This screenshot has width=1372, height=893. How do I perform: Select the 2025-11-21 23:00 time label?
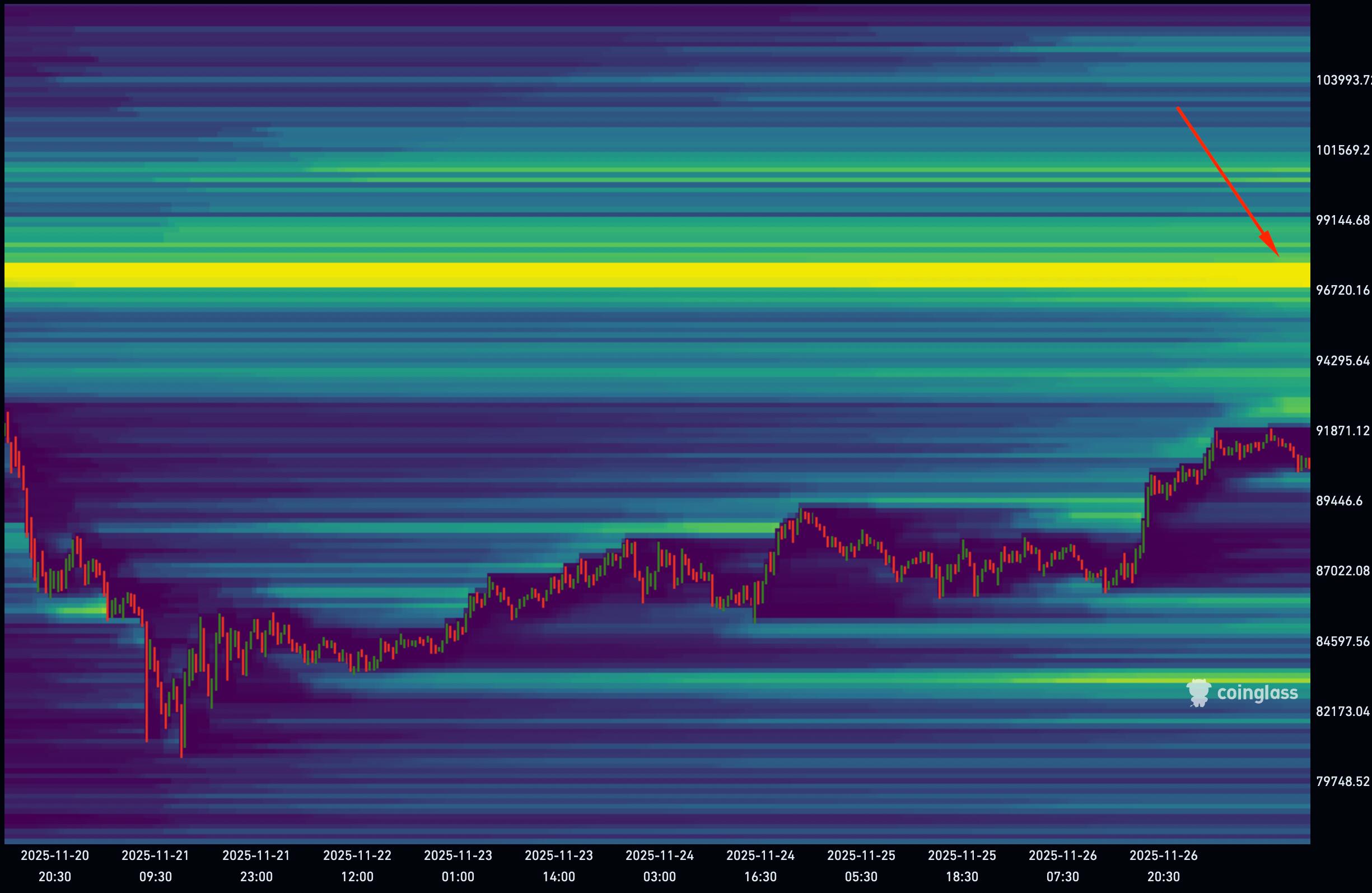click(x=256, y=866)
